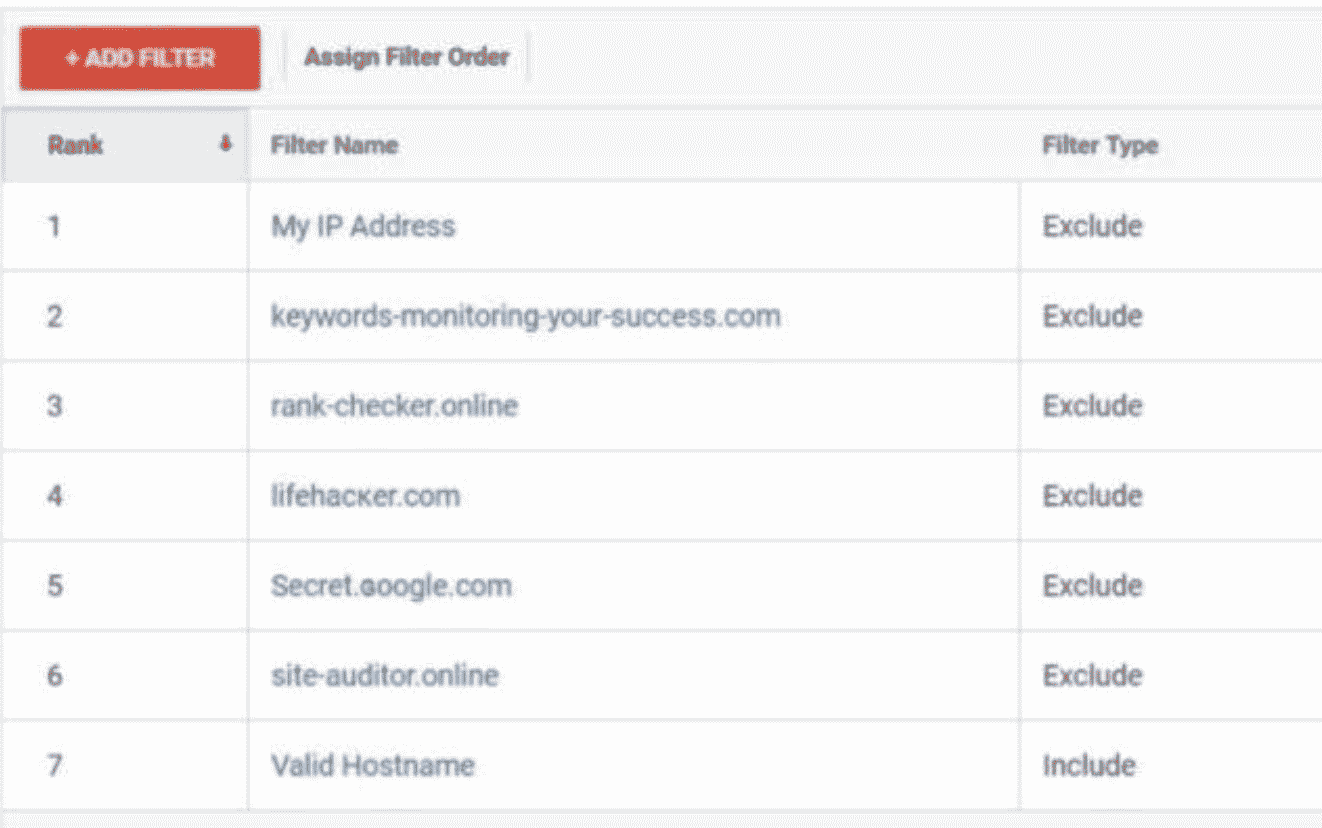Open the lifehacker.com filter
The image size is (1322, 828).
(x=365, y=496)
